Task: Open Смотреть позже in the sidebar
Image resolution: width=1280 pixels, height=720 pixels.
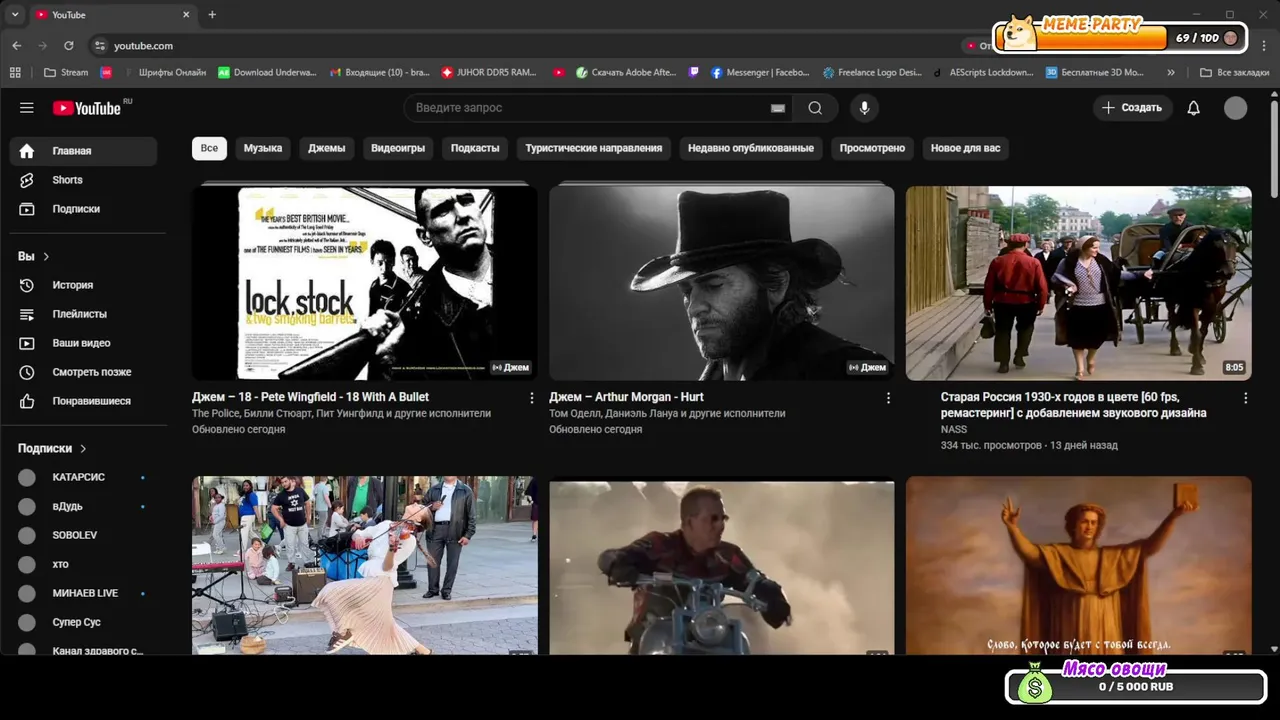Action: 83,372
